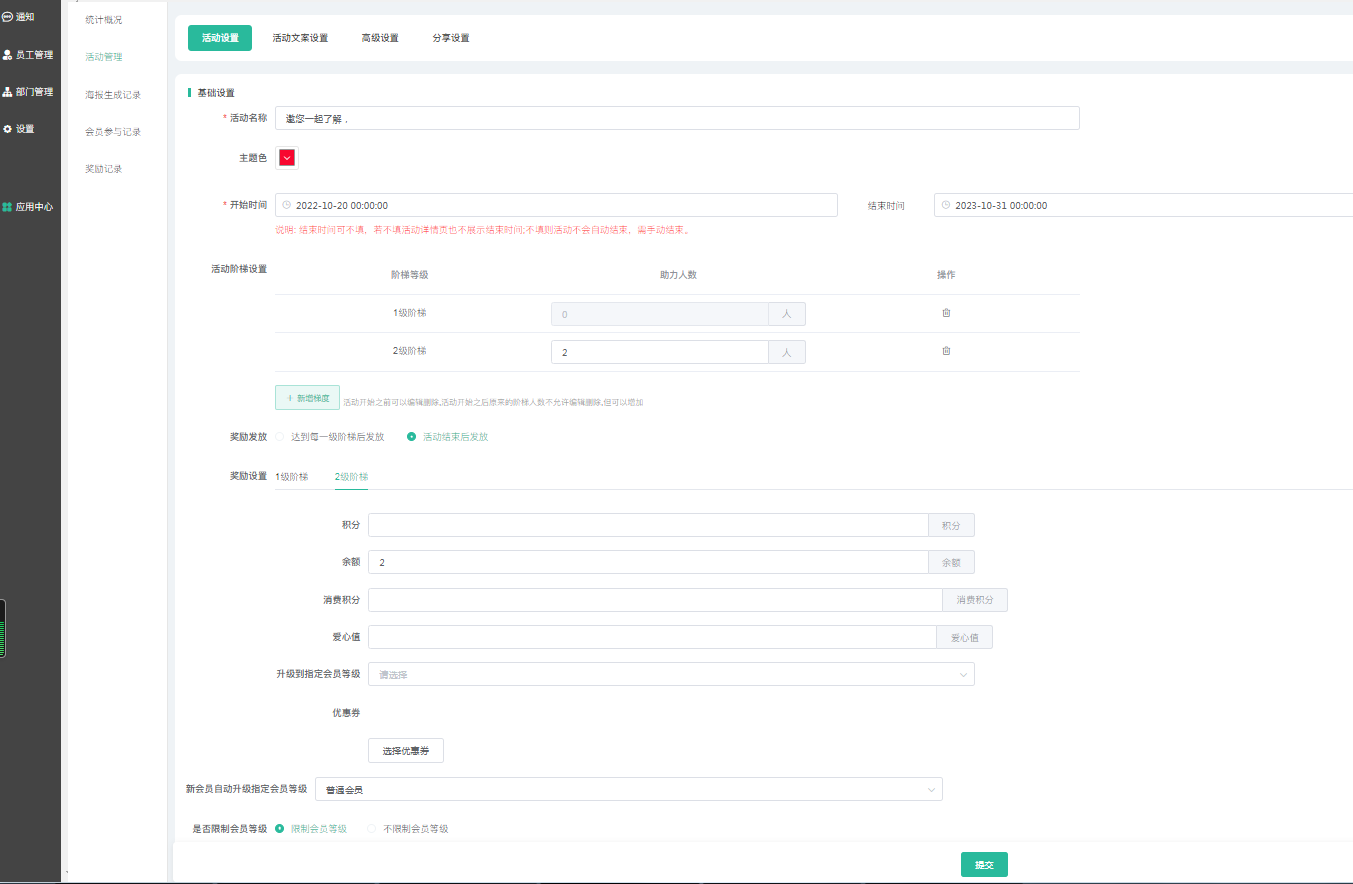Image resolution: width=1353 pixels, height=884 pixels.
Task: Open 应用中心 app center icon
Action: click(x=8, y=207)
